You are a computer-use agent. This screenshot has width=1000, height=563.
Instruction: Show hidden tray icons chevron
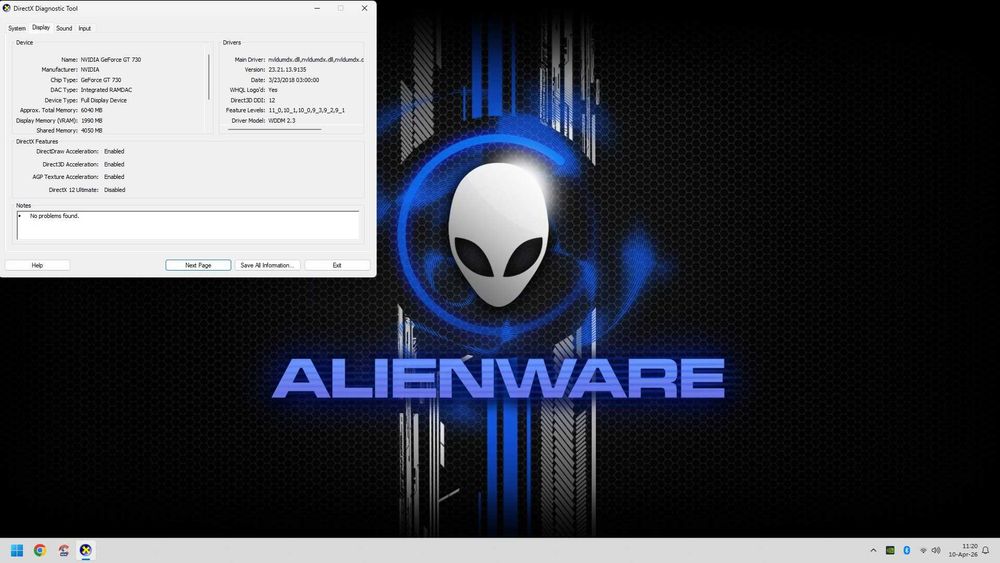[873, 550]
